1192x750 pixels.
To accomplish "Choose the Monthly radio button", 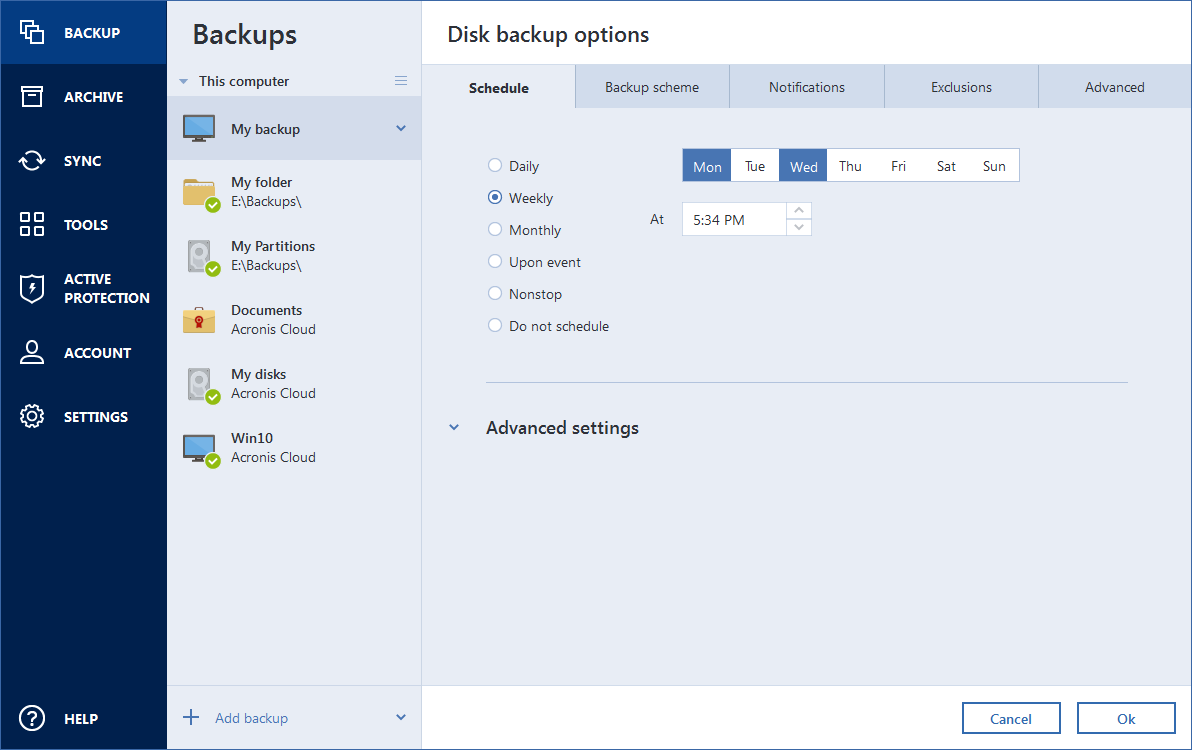I will pyautogui.click(x=495, y=230).
